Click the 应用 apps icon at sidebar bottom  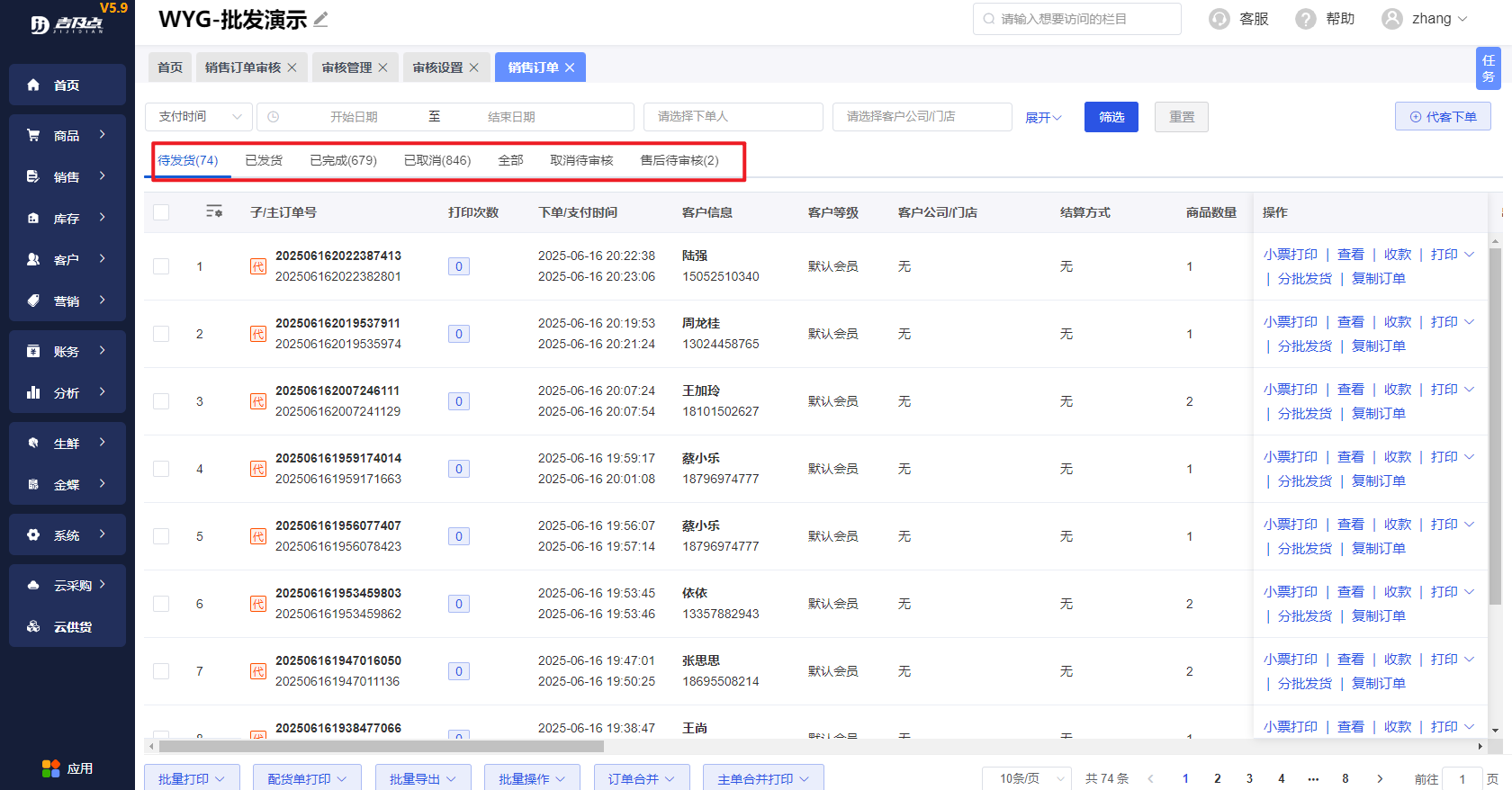(x=51, y=768)
